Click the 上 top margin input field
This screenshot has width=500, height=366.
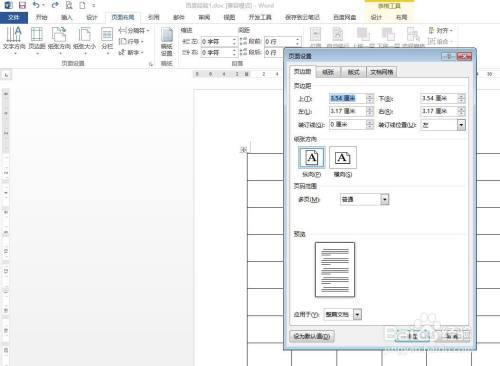(348, 98)
